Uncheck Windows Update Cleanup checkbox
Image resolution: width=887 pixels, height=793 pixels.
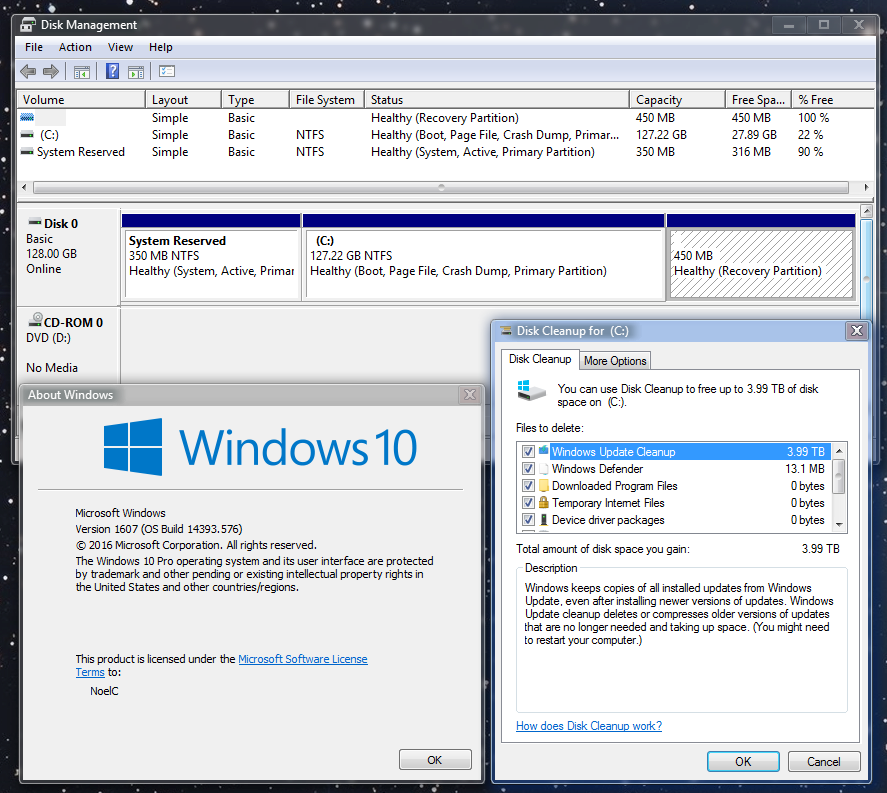click(528, 451)
